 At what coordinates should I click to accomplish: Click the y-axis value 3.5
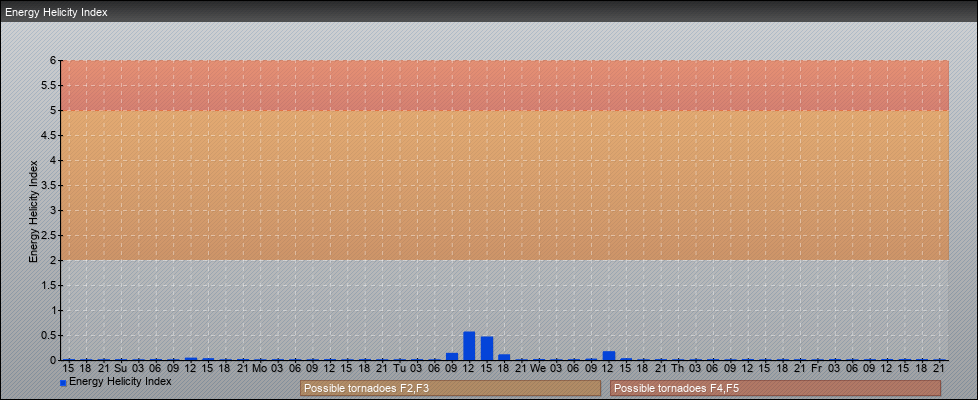[49, 185]
